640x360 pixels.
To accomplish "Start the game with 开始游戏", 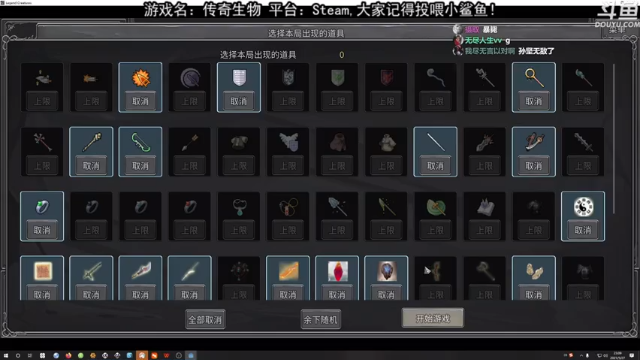I will pos(433,318).
